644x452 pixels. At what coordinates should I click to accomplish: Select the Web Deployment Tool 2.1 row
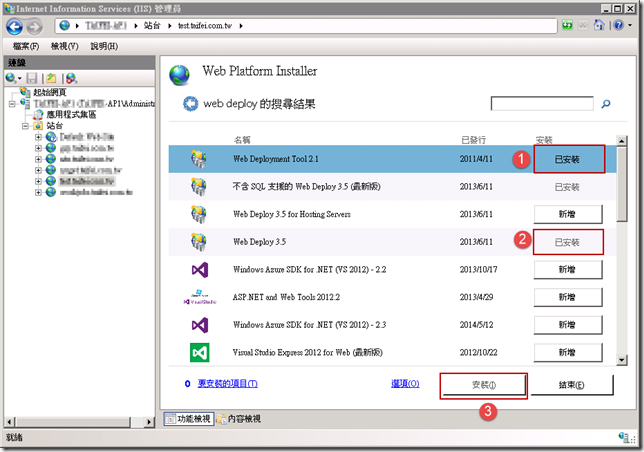pyautogui.click(x=392, y=159)
